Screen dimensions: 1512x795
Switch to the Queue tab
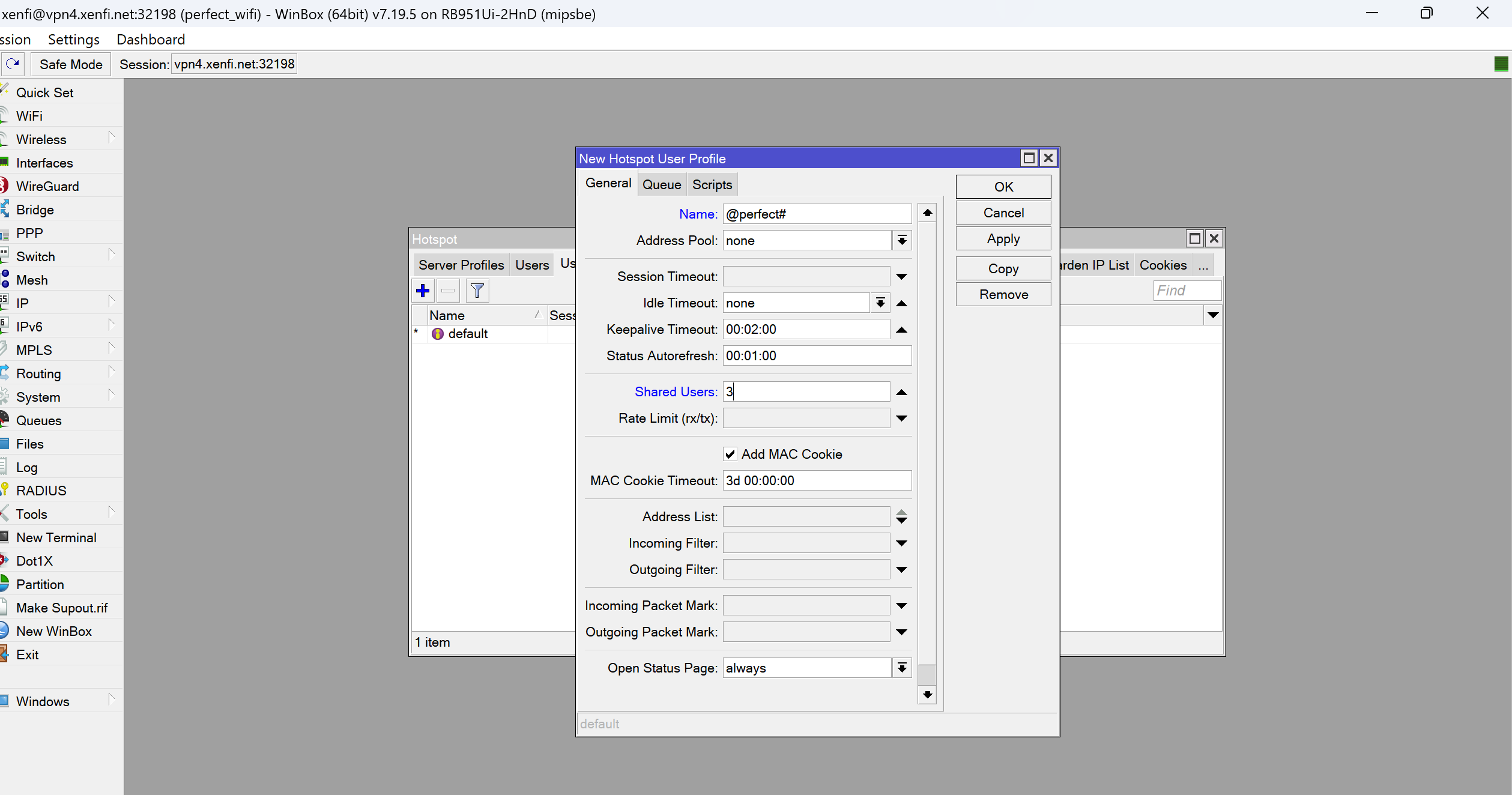(662, 184)
